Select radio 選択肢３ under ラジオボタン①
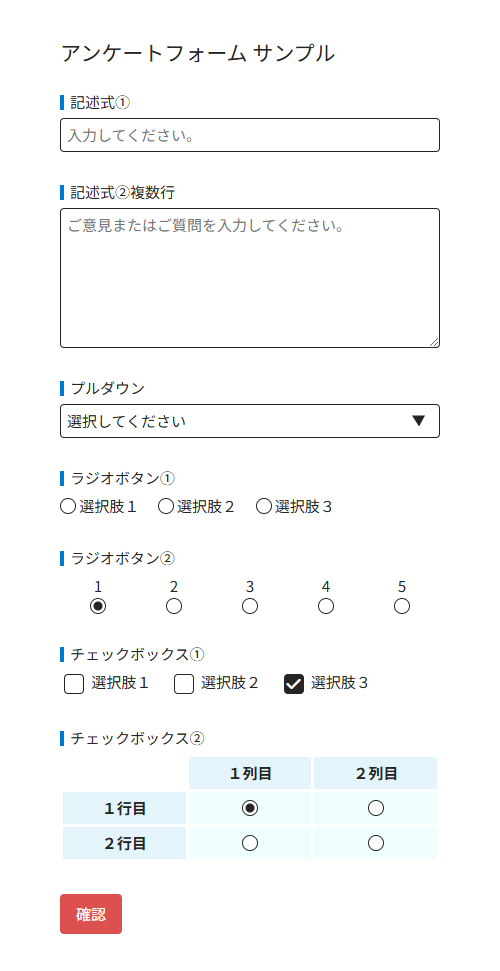 (x=263, y=507)
